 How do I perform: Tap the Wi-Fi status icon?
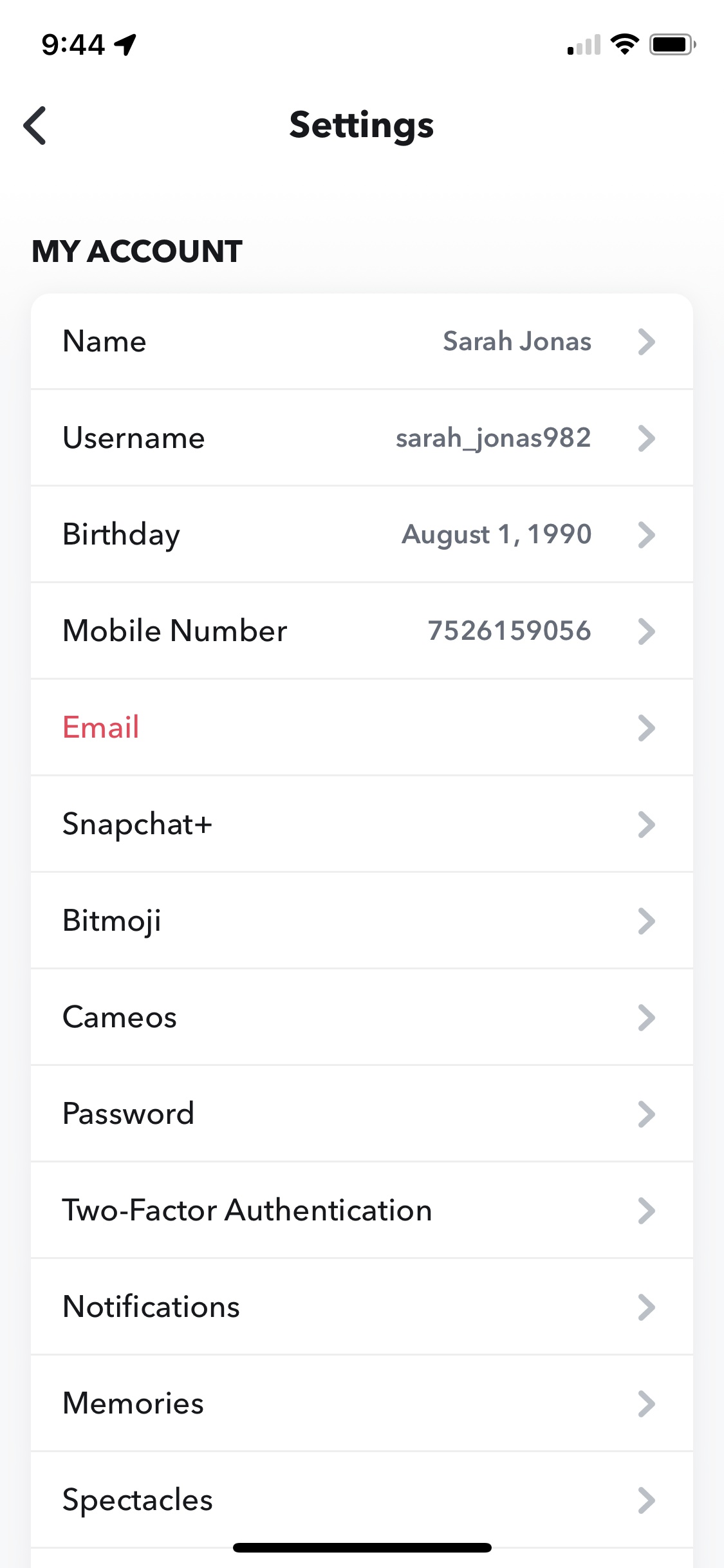click(624, 44)
